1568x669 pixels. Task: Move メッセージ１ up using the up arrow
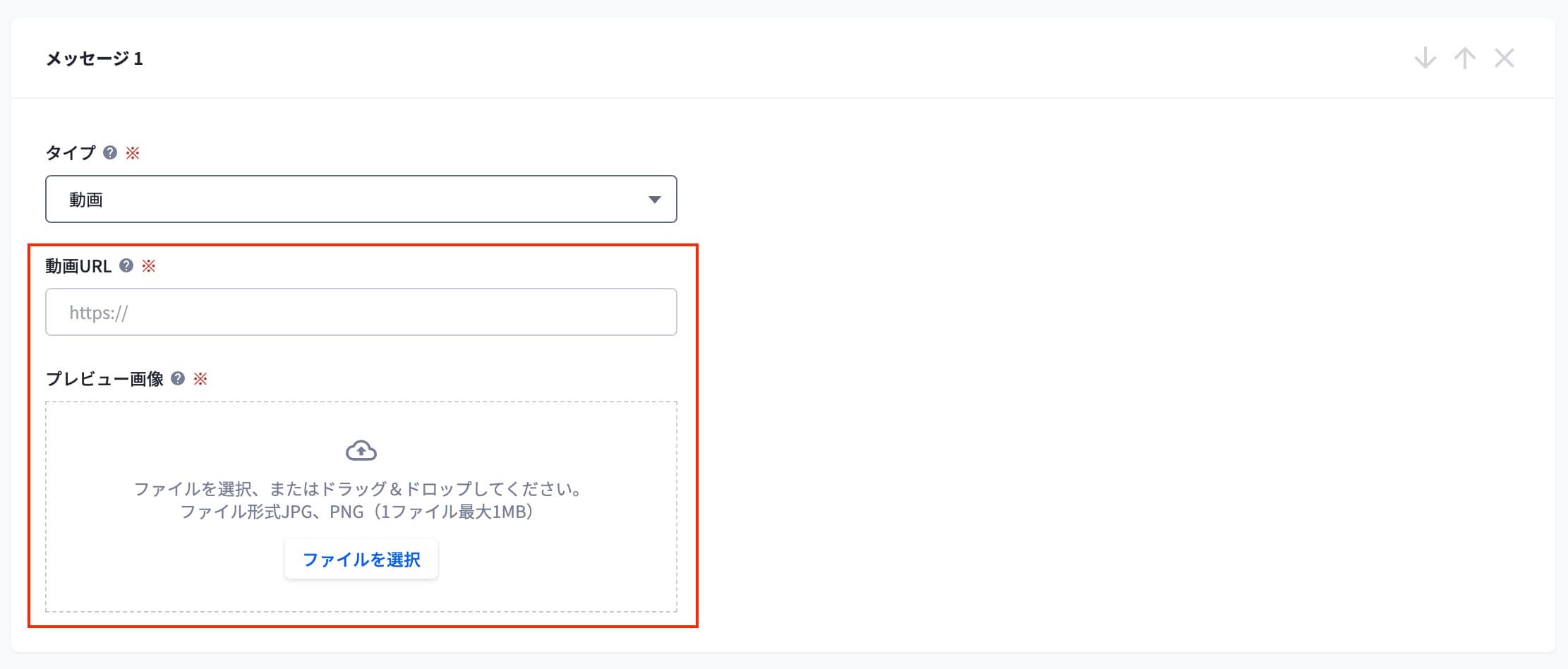point(1465,59)
